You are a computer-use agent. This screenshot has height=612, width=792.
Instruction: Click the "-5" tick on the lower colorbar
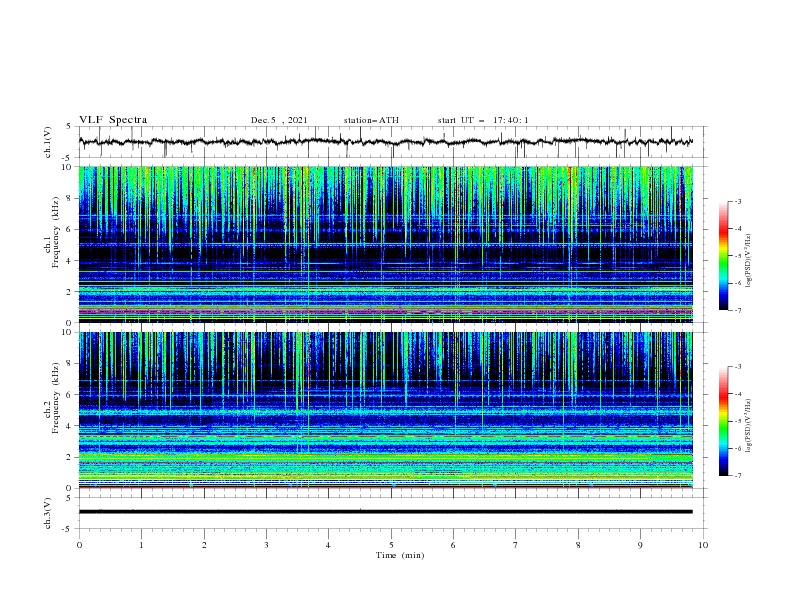pyautogui.click(x=738, y=421)
